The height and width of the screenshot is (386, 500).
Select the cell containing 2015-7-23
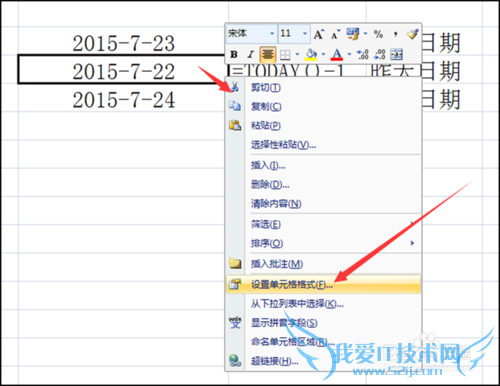tap(123, 41)
